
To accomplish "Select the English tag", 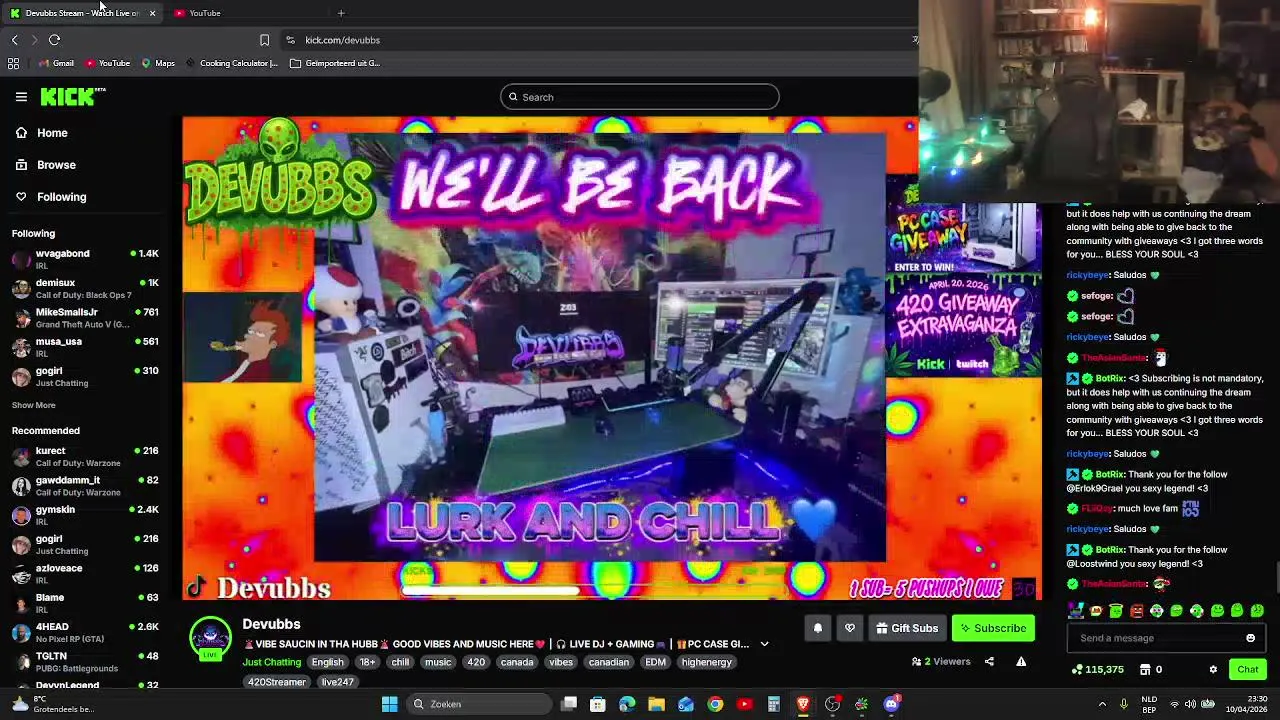I will [x=327, y=662].
